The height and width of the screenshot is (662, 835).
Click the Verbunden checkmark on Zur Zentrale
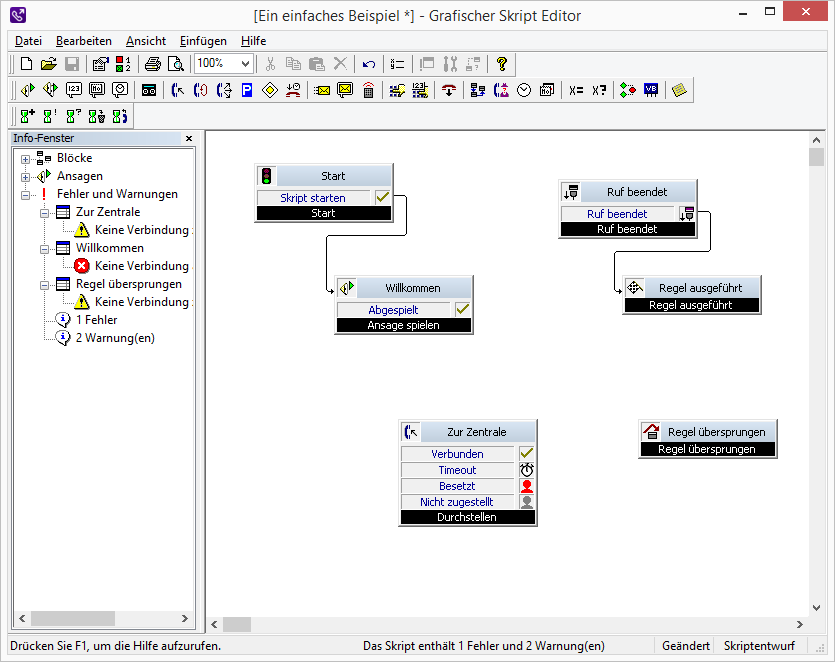pyautogui.click(x=527, y=454)
